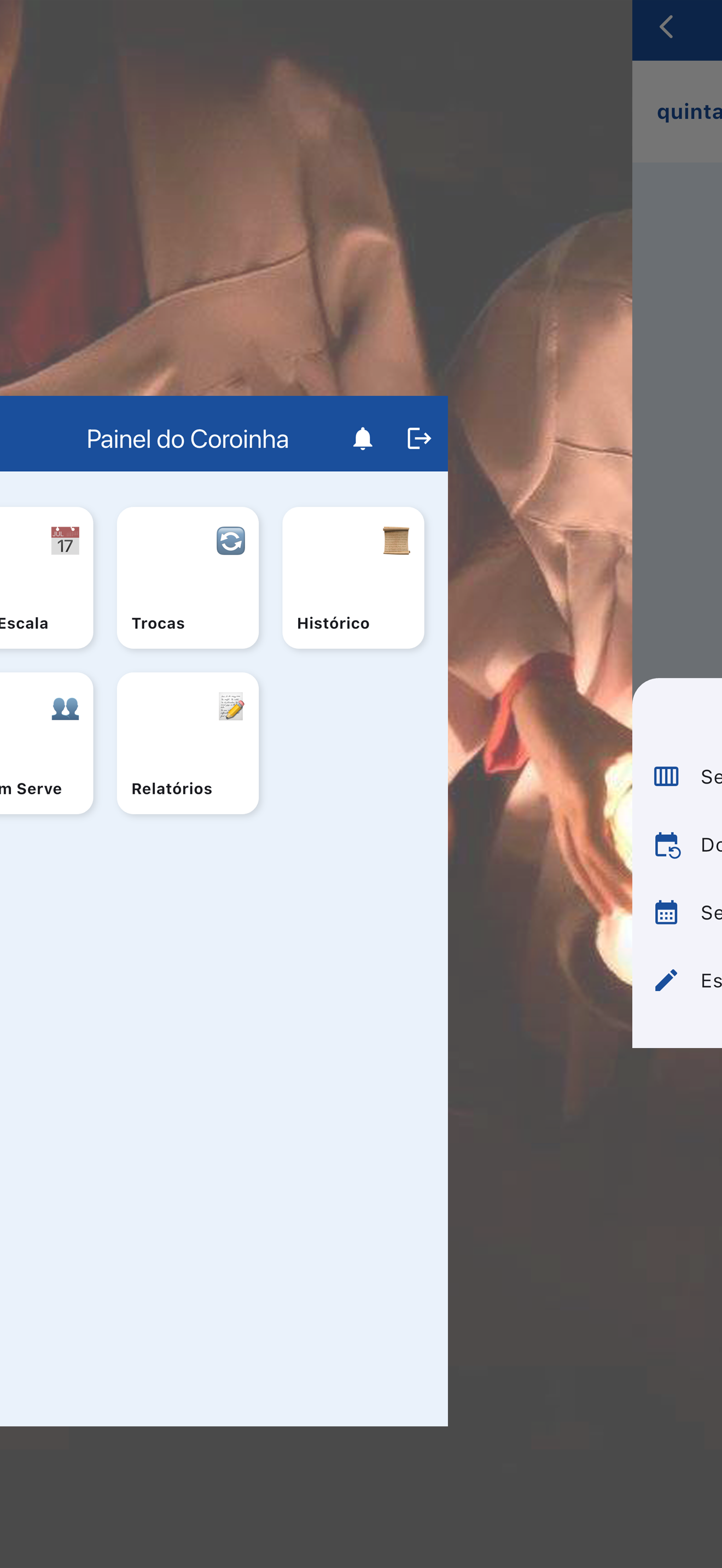Open Relatórios via the memo pencil icon
The width and height of the screenshot is (722, 1568).
[x=231, y=707]
